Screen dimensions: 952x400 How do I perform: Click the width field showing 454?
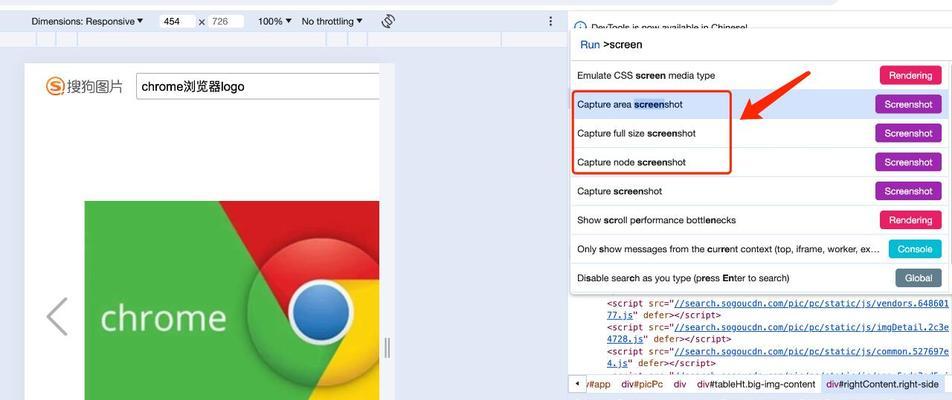[177, 21]
